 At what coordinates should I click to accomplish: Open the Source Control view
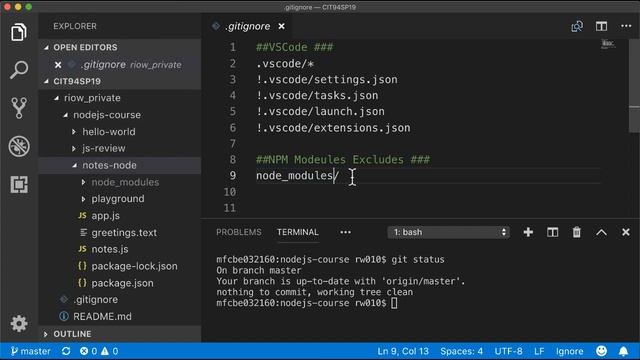19,108
